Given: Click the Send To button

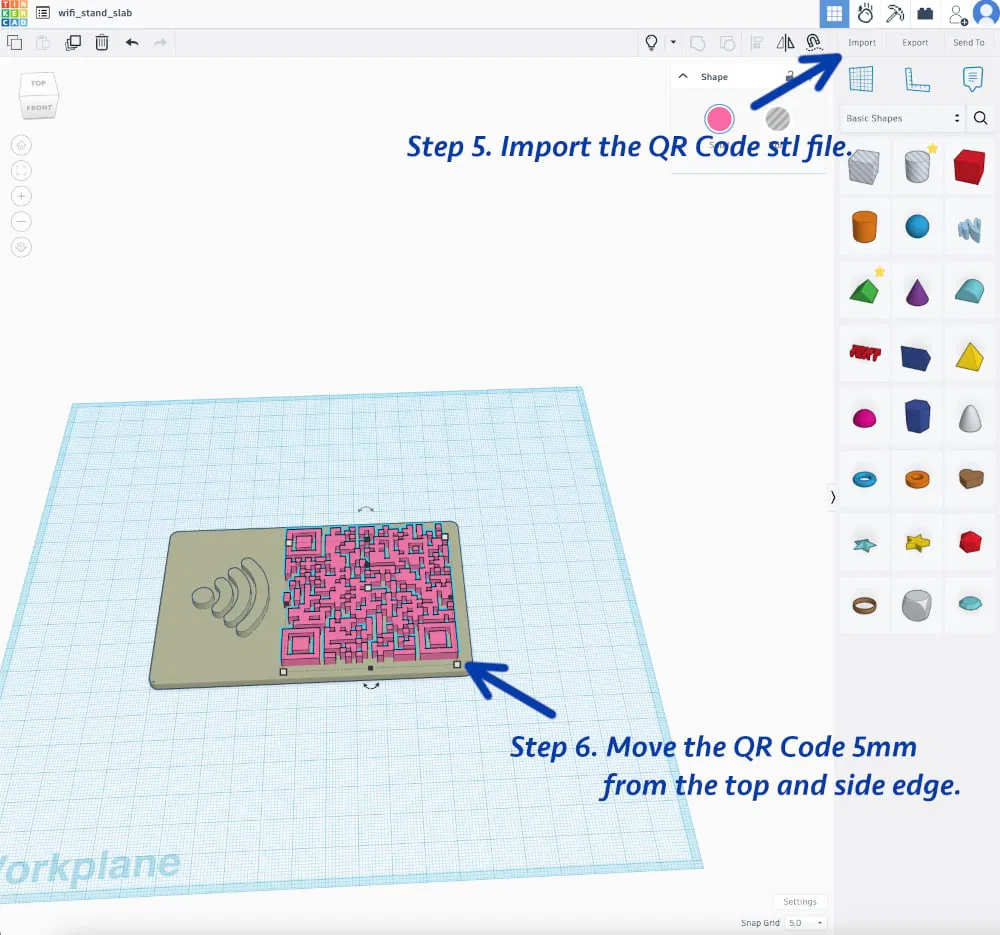Looking at the screenshot, I should click(968, 43).
